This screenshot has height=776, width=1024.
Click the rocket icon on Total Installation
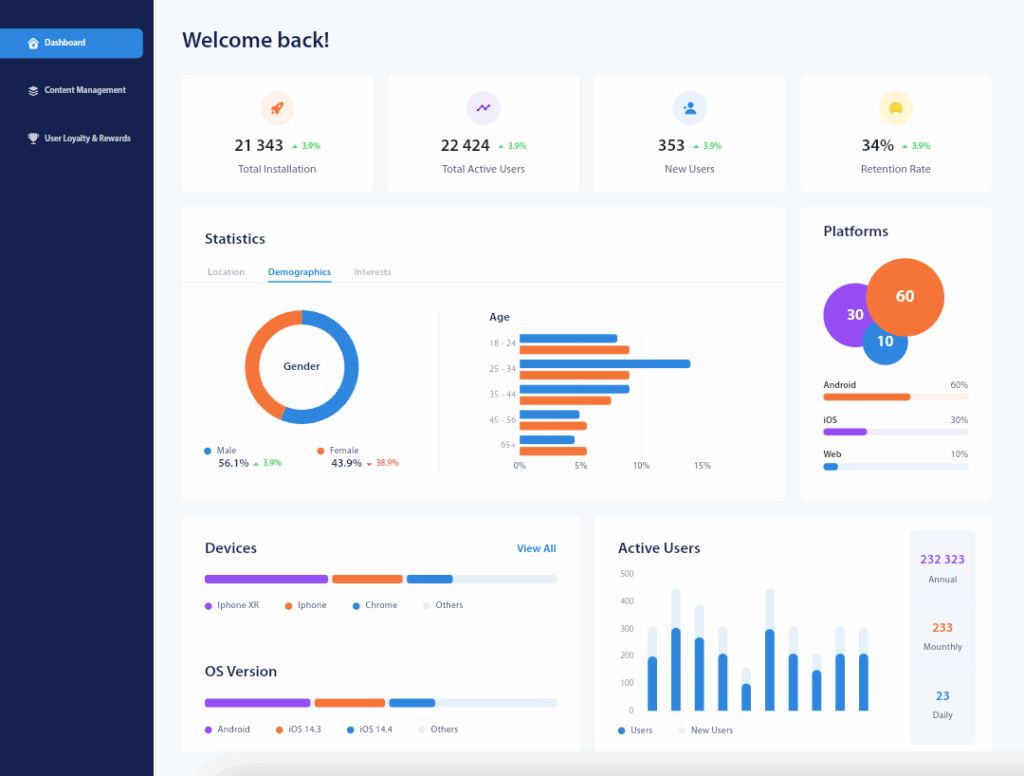tap(277, 108)
